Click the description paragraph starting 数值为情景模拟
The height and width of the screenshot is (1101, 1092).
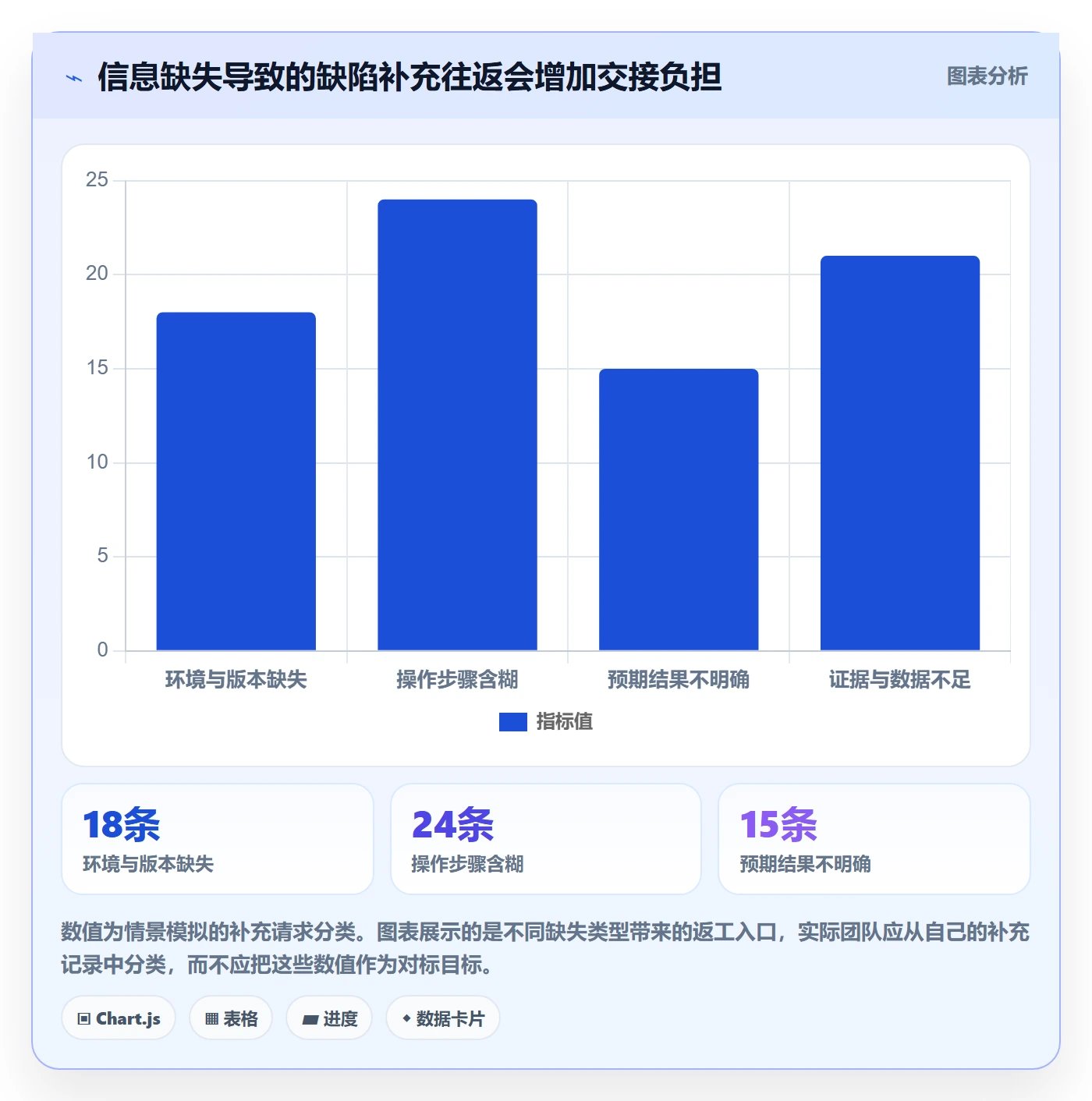point(545,948)
